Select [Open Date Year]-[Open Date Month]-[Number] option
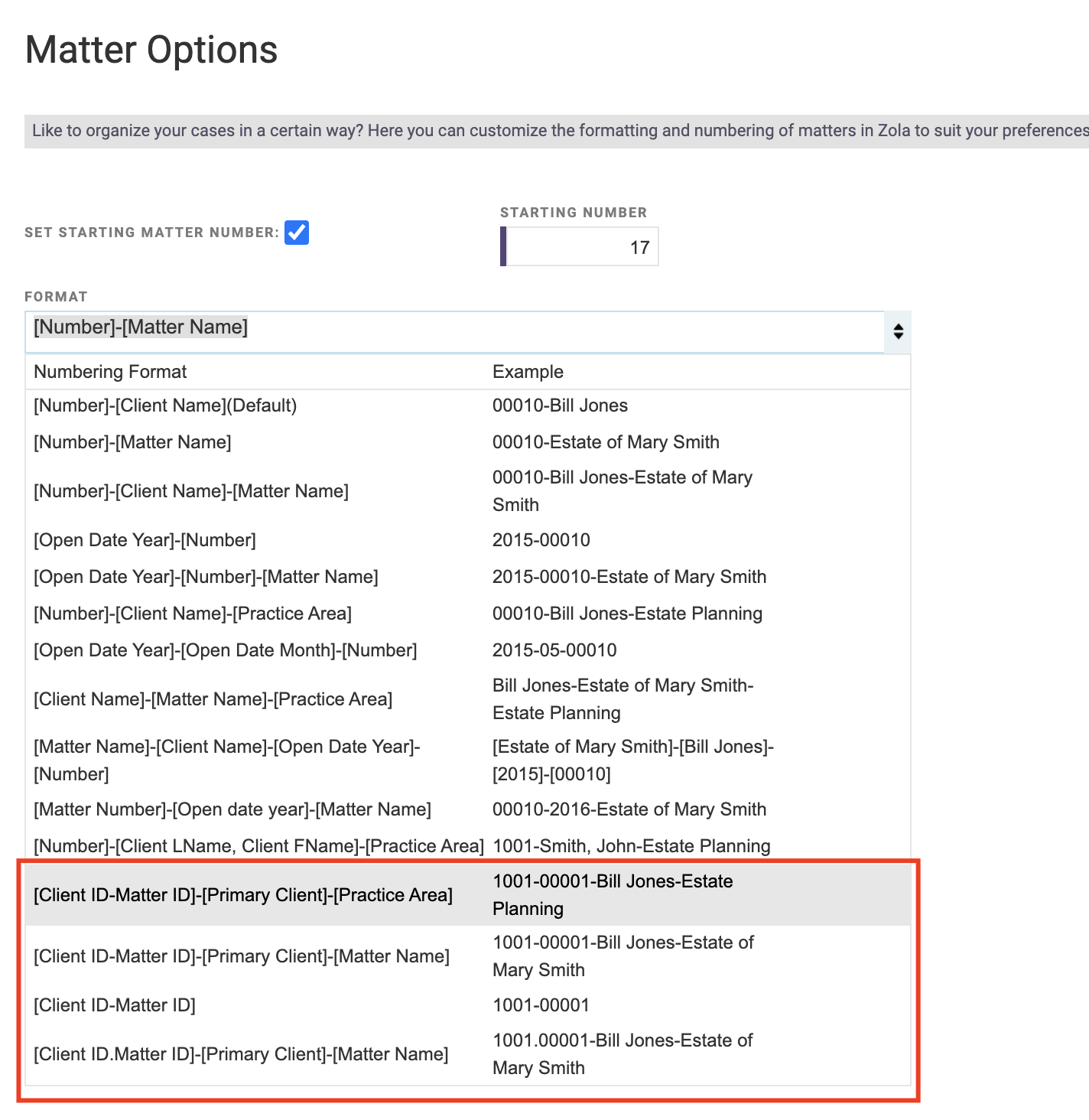Image resolution: width=1089 pixels, height=1120 pixels. 468,650
